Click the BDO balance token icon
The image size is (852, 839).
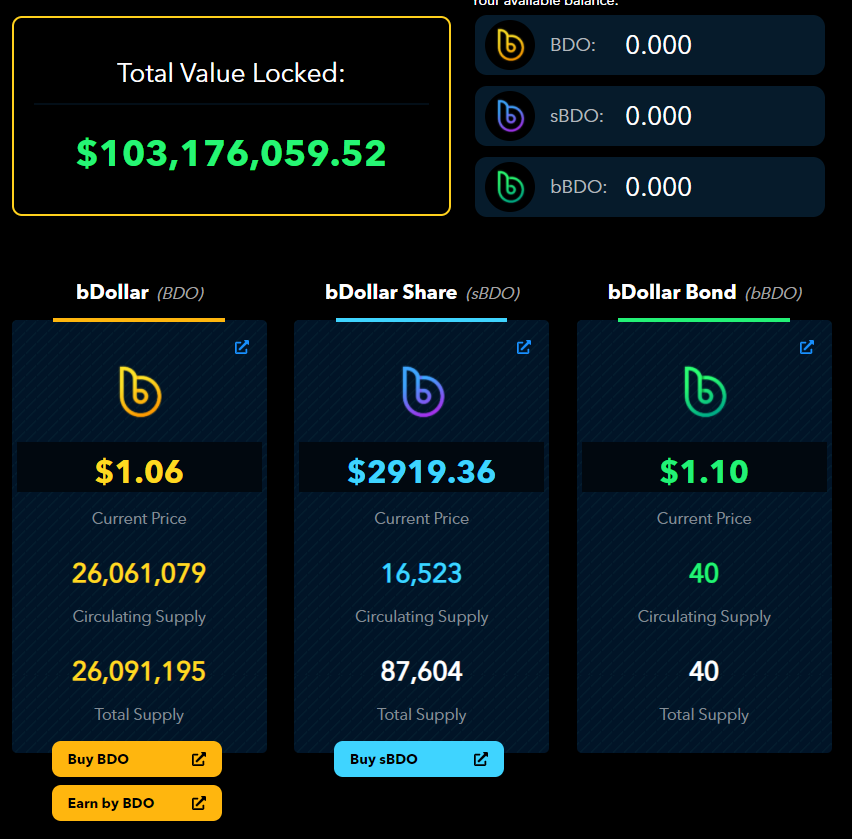pos(510,45)
